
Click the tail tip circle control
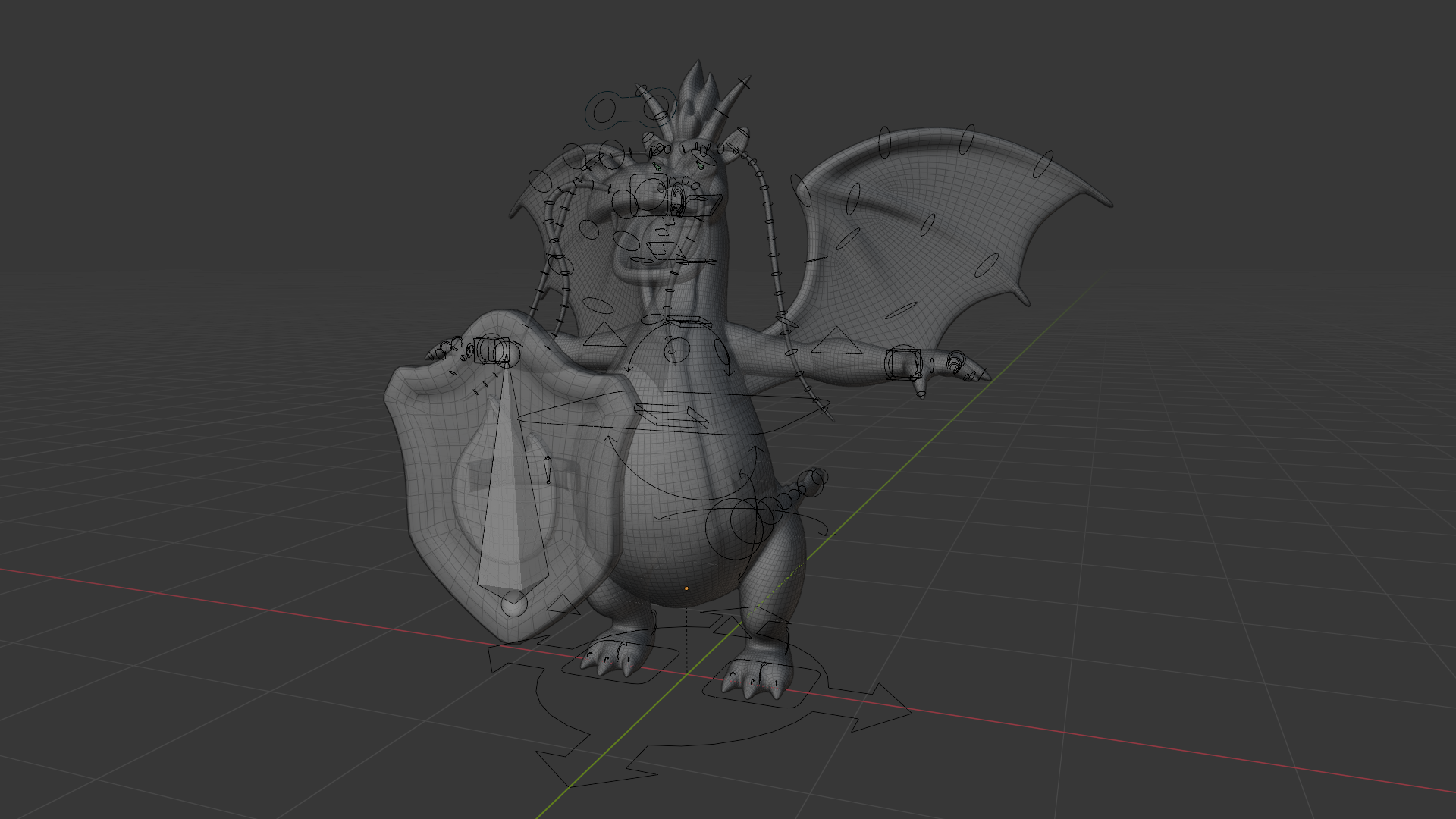817,478
